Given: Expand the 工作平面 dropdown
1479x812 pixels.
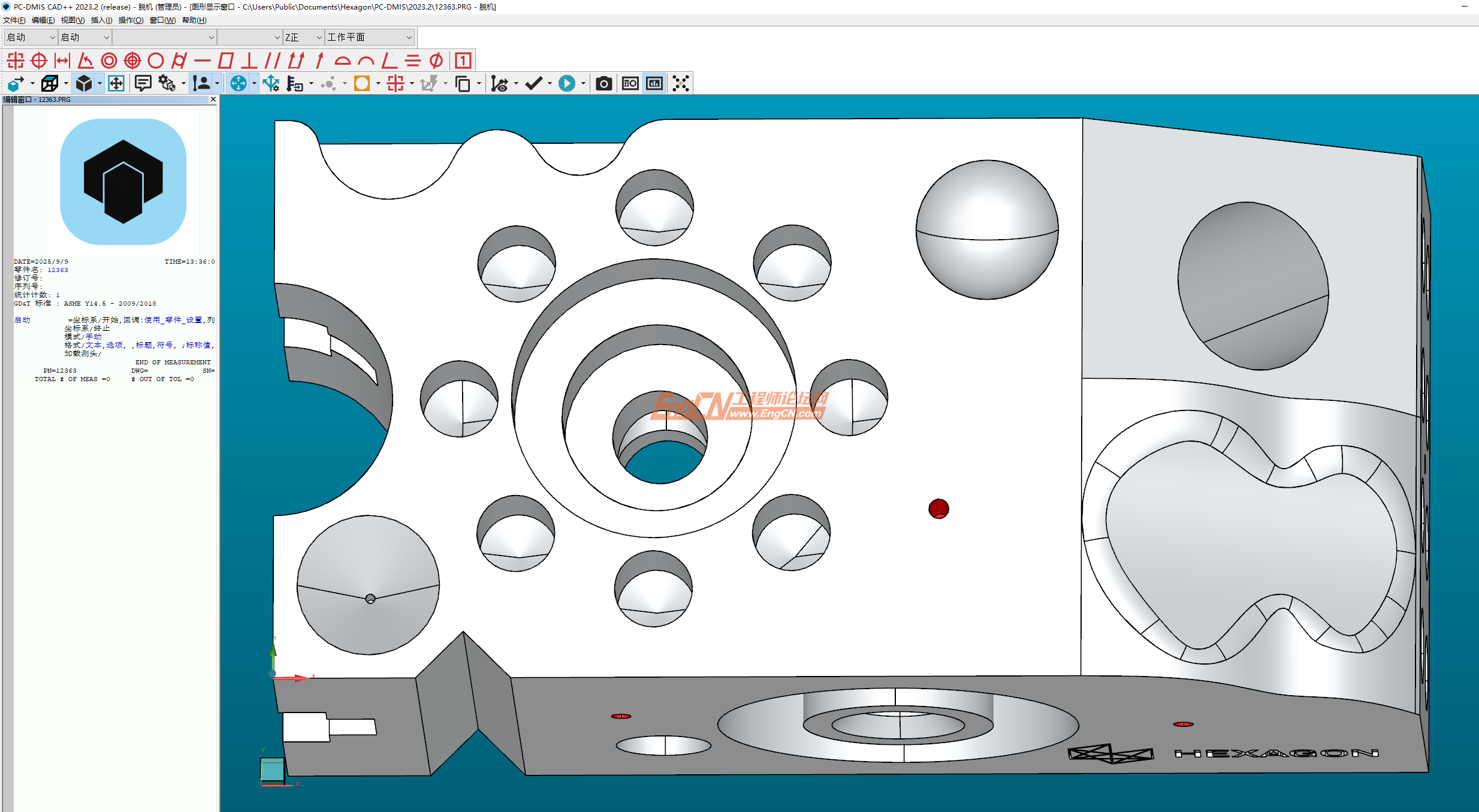Looking at the screenshot, I should pyautogui.click(x=409, y=37).
